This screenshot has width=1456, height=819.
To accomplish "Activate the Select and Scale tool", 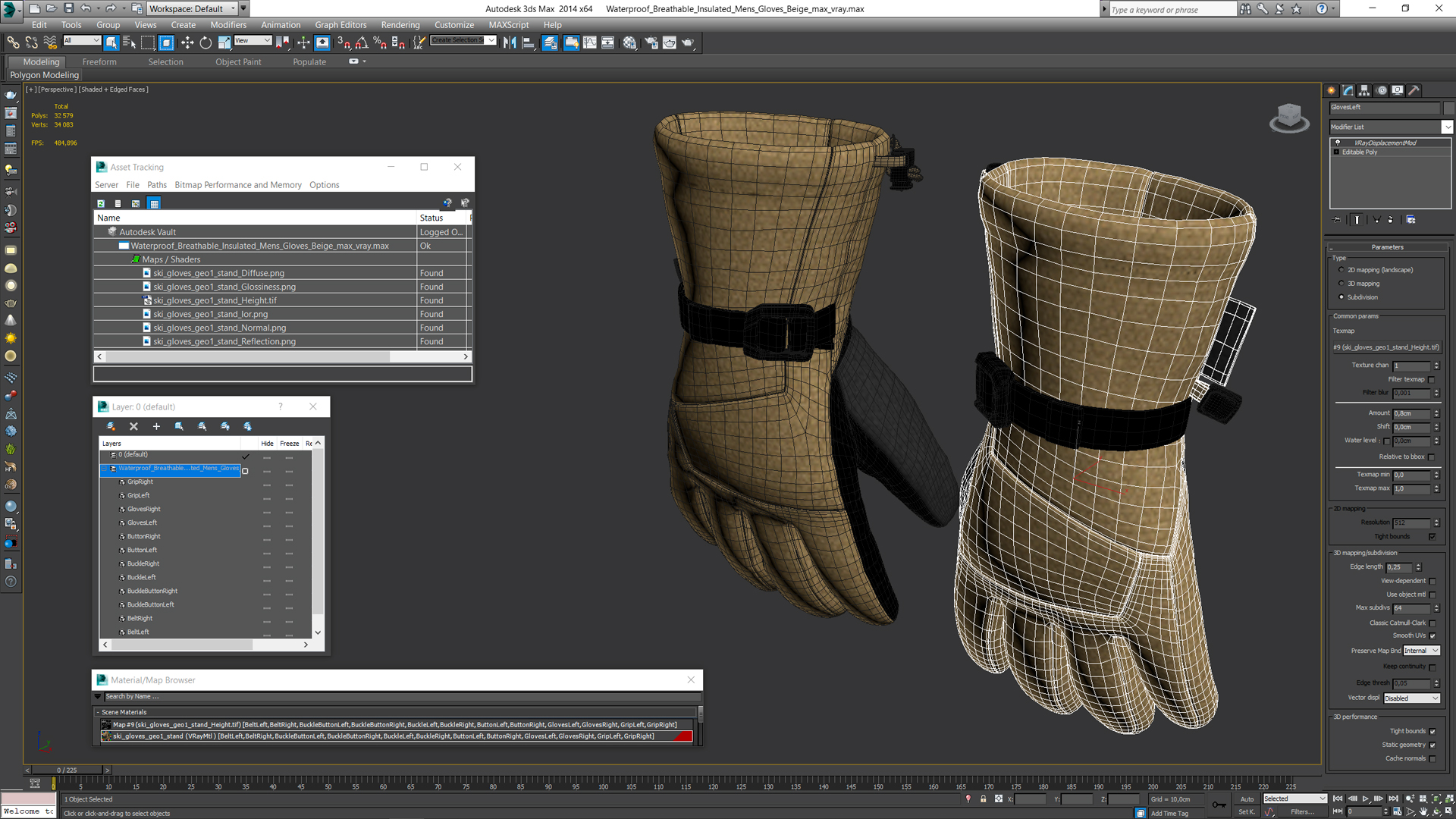I will tap(224, 43).
